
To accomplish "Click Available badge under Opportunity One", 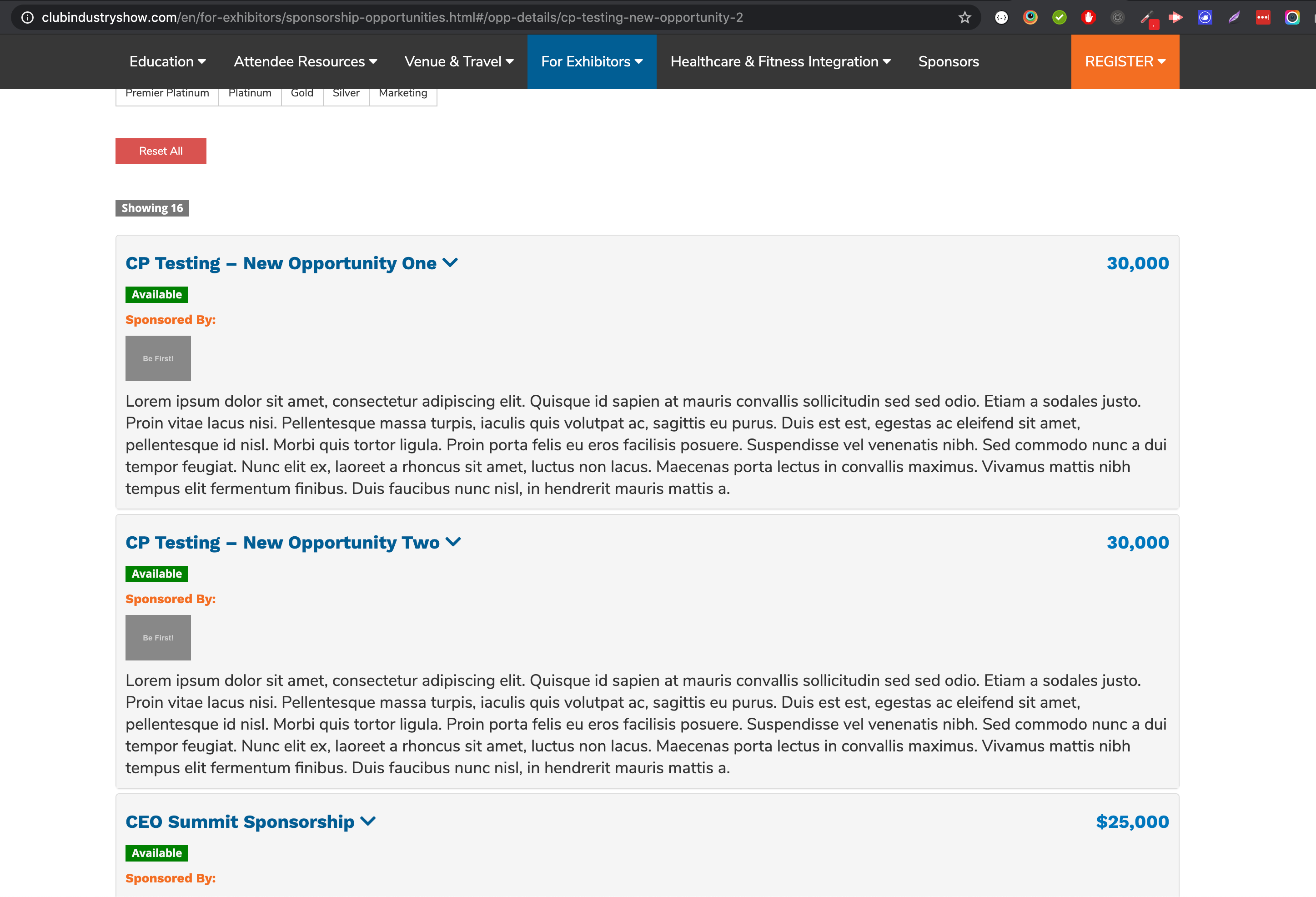I will (157, 294).
